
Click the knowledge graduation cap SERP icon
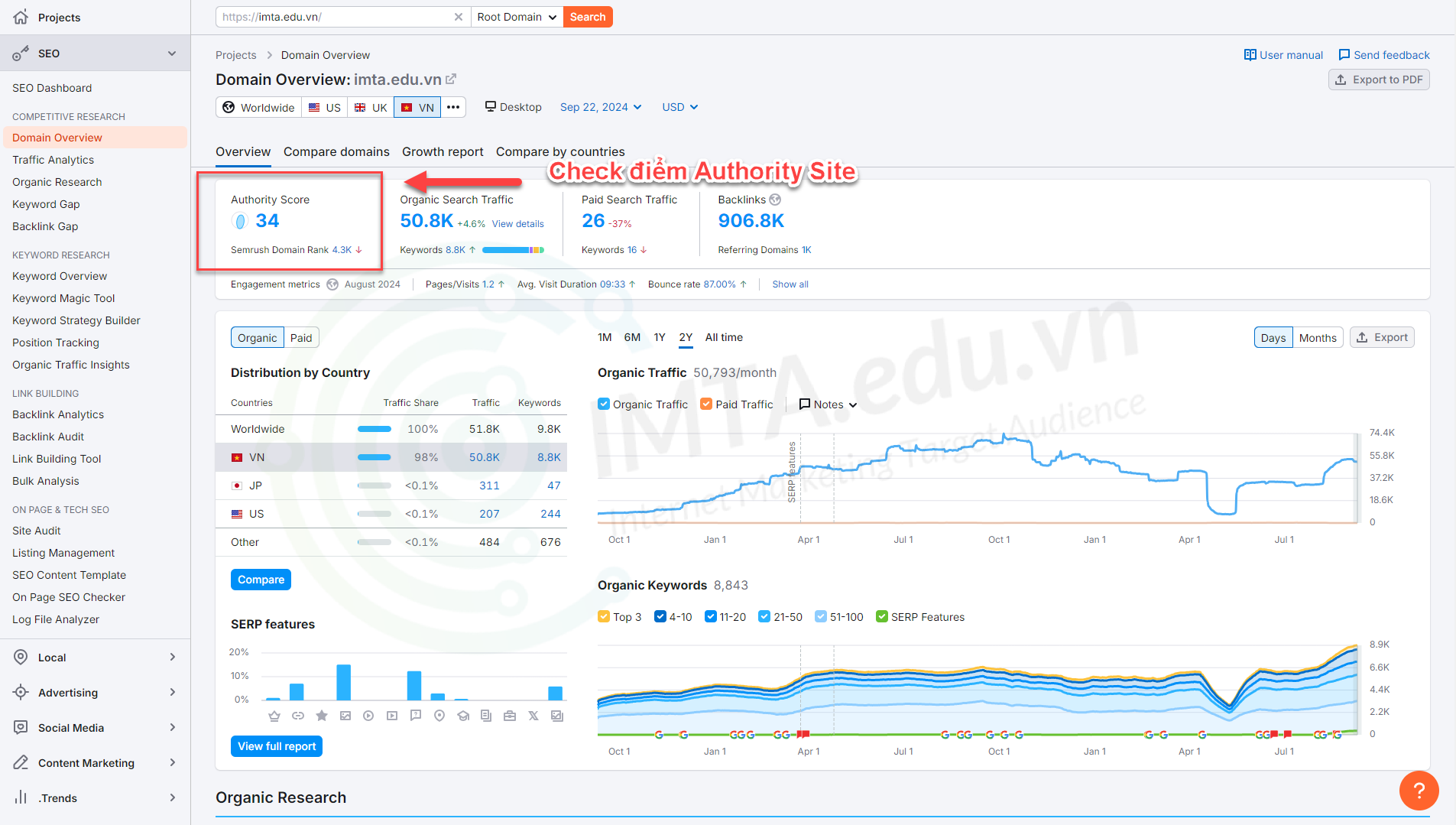click(463, 716)
